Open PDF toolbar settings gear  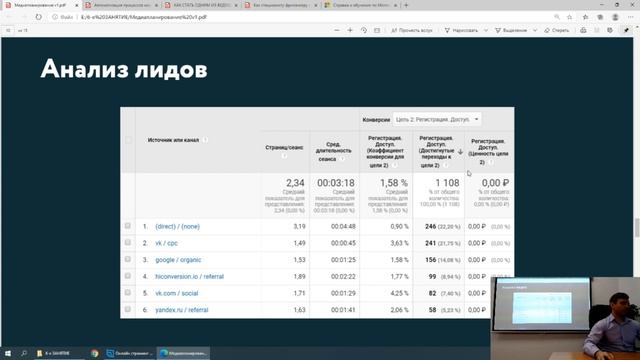pyautogui.click(x=610, y=30)
